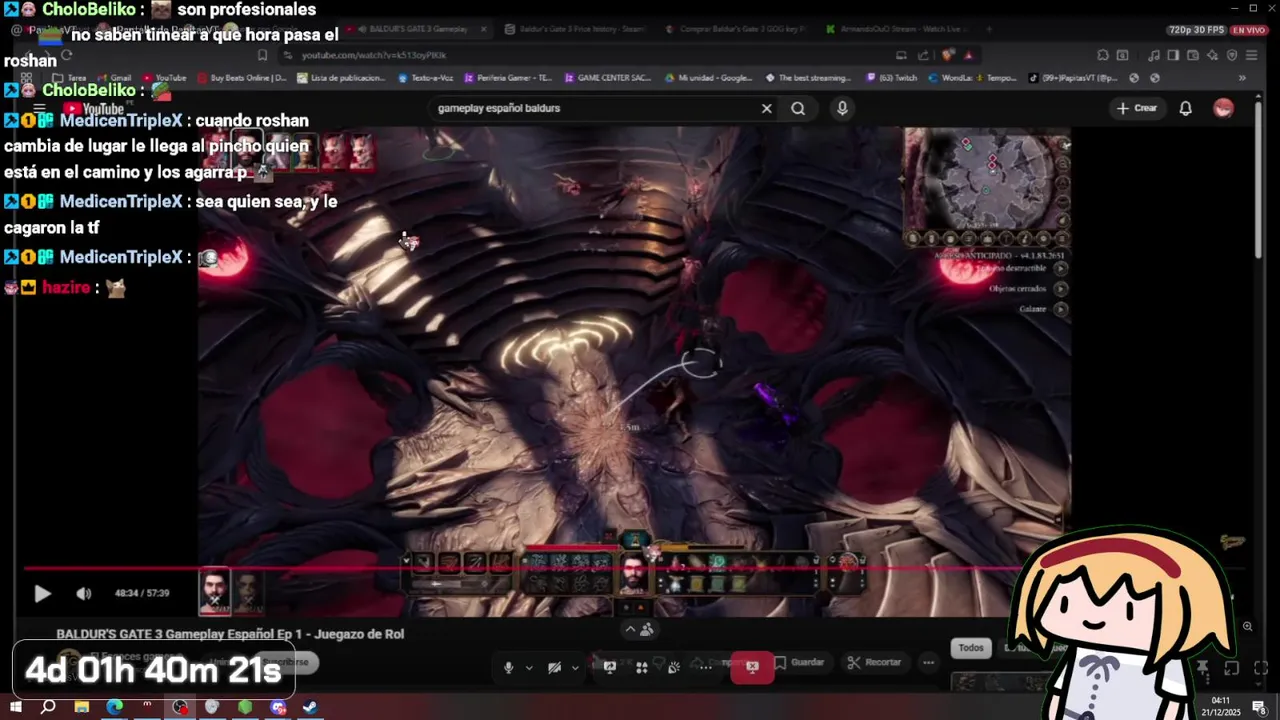
Task: Open Windows notification center icon
Action: [1262, 707]
